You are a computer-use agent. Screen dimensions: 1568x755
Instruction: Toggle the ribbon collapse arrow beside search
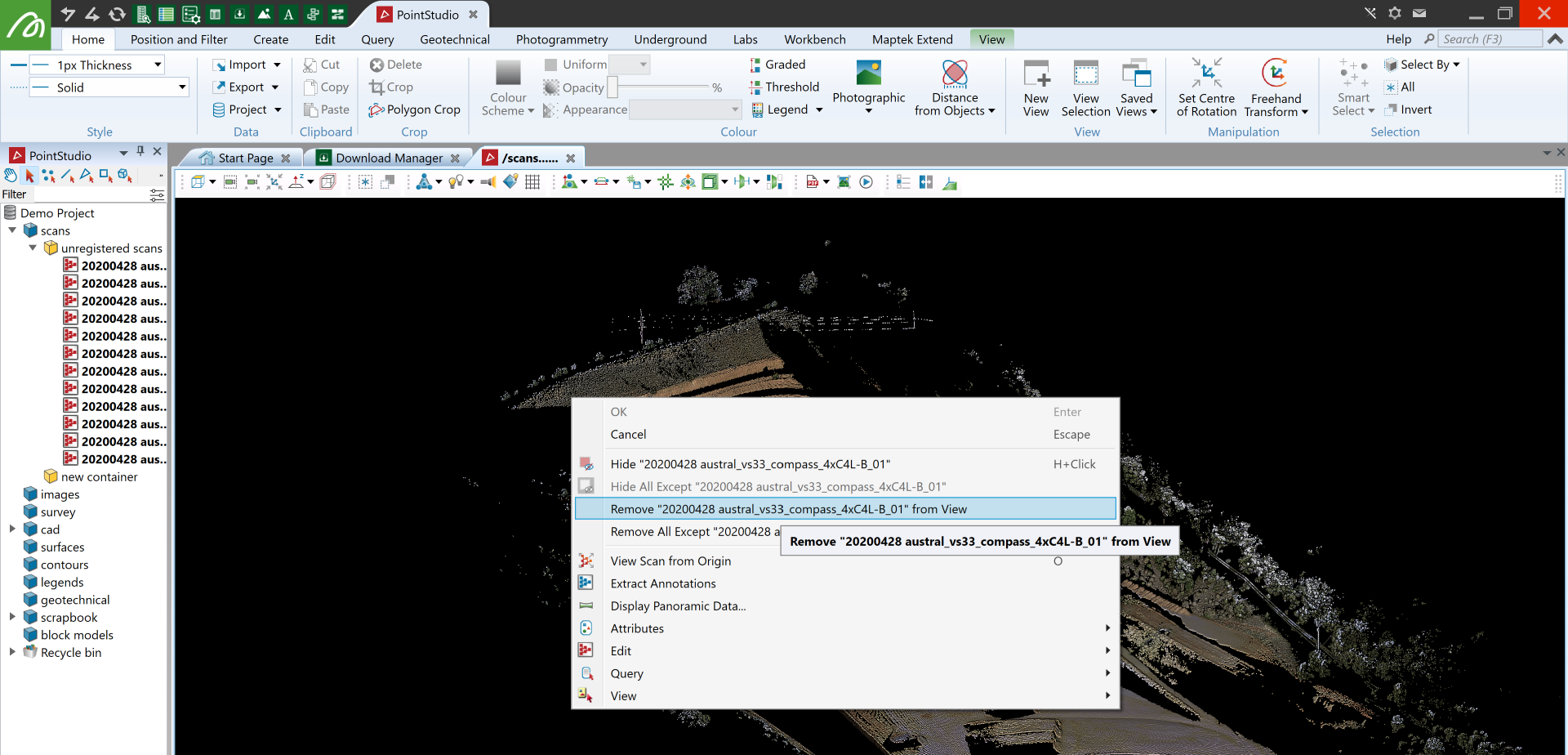tap(1556, 38)
